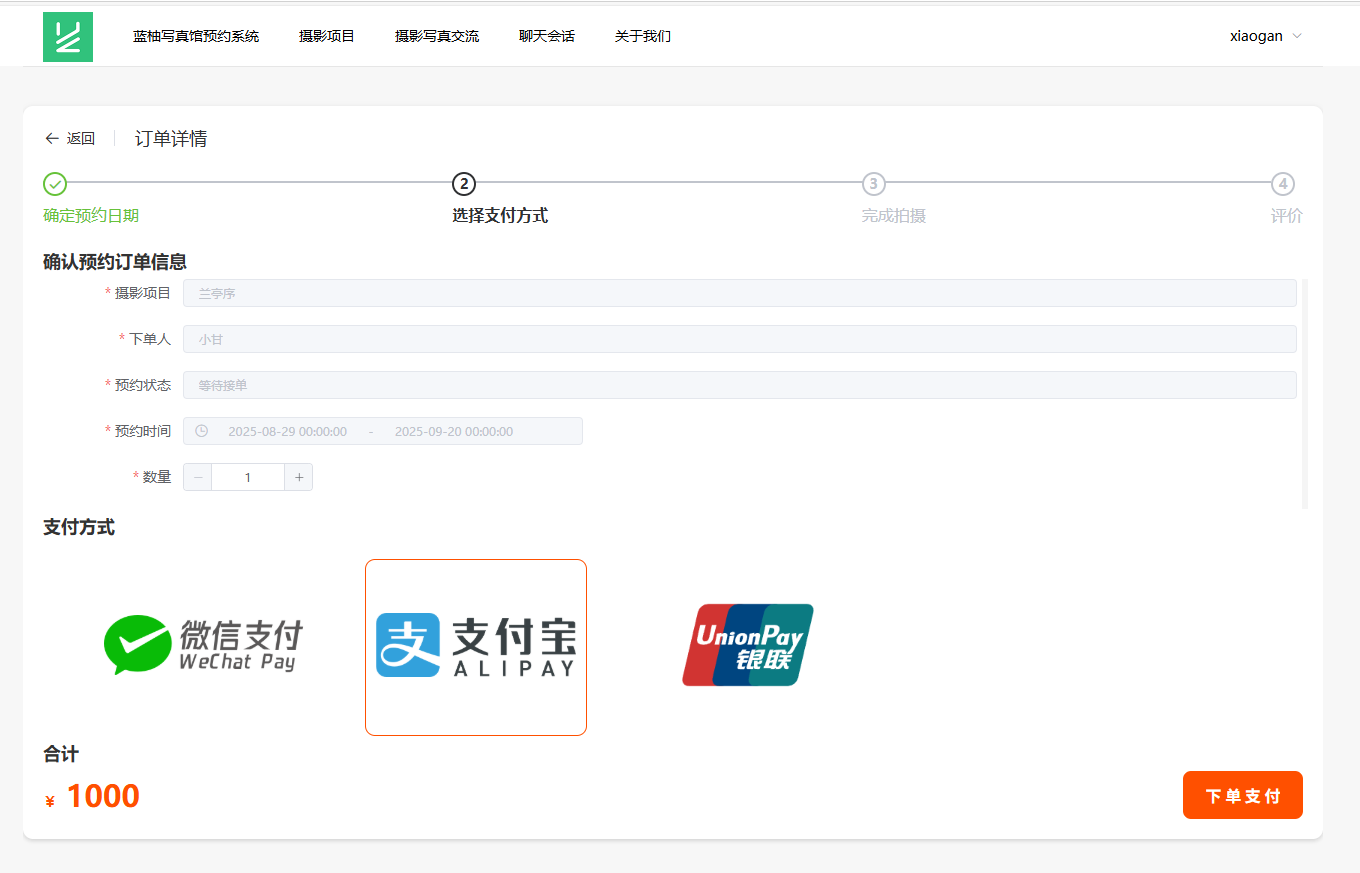The height and width of the screenshot is (873, 1360).
Task: Select the Alipay 支付宝 payment option
Action: point(476,647)
